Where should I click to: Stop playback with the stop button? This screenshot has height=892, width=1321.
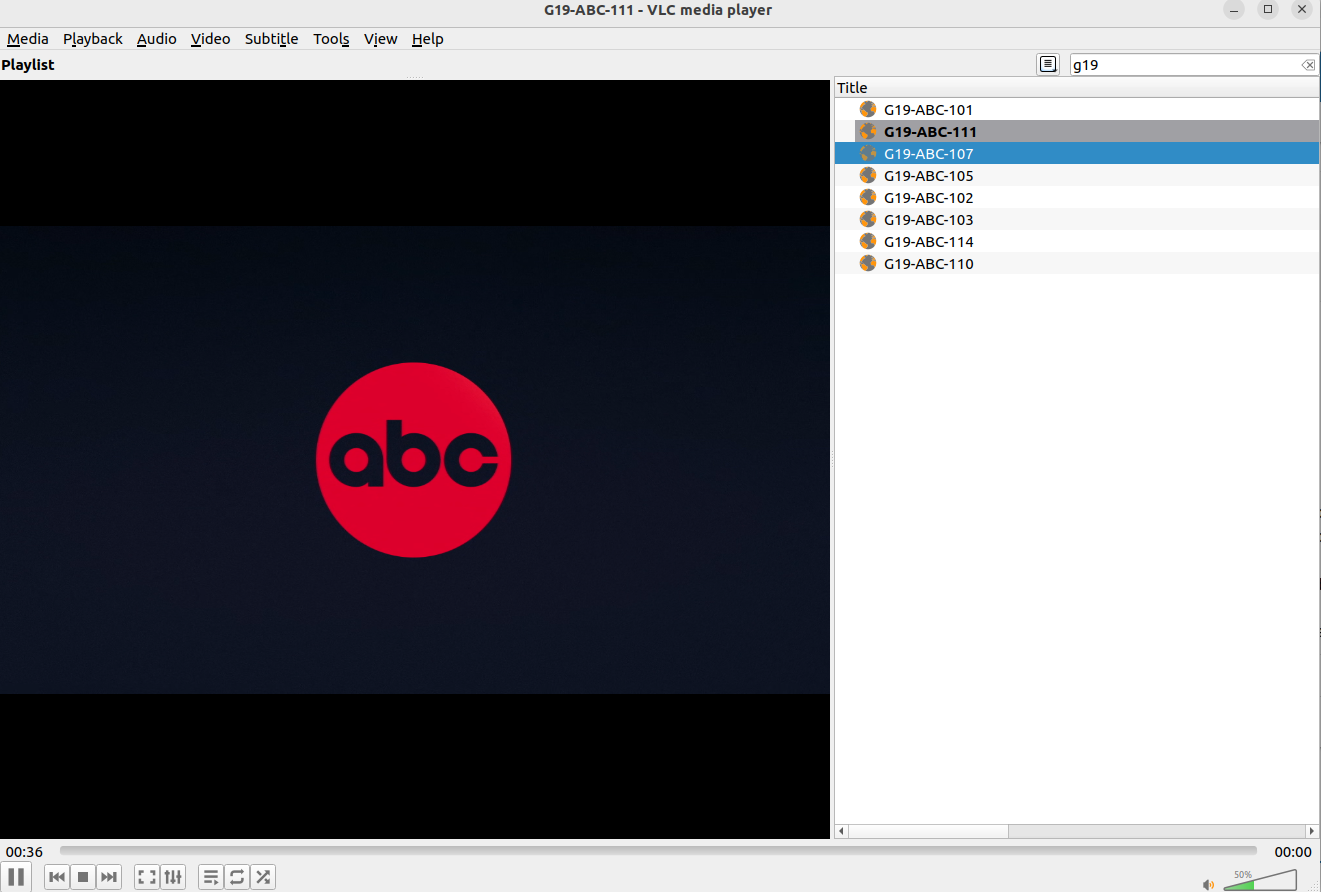click(x=83, y=877)
